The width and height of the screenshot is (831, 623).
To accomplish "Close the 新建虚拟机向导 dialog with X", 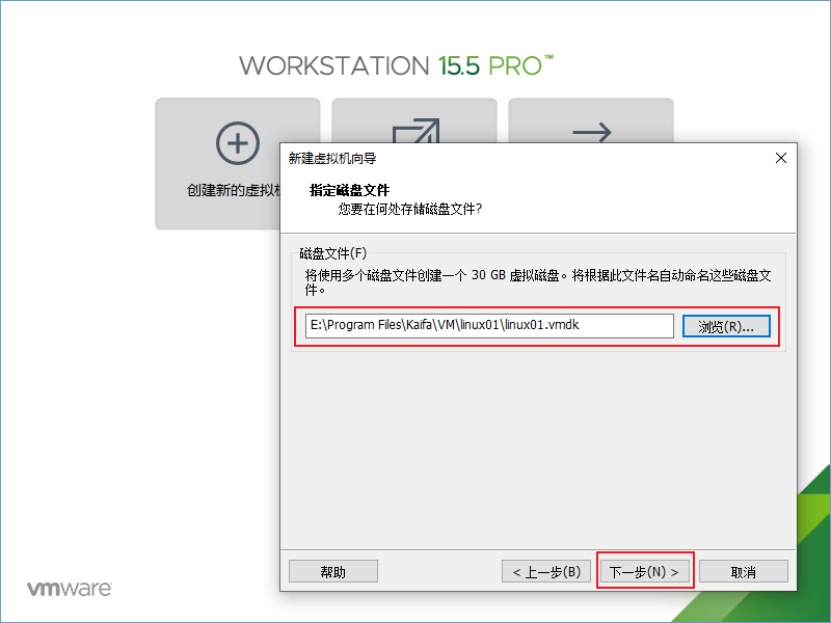I will tap(781, 158).
